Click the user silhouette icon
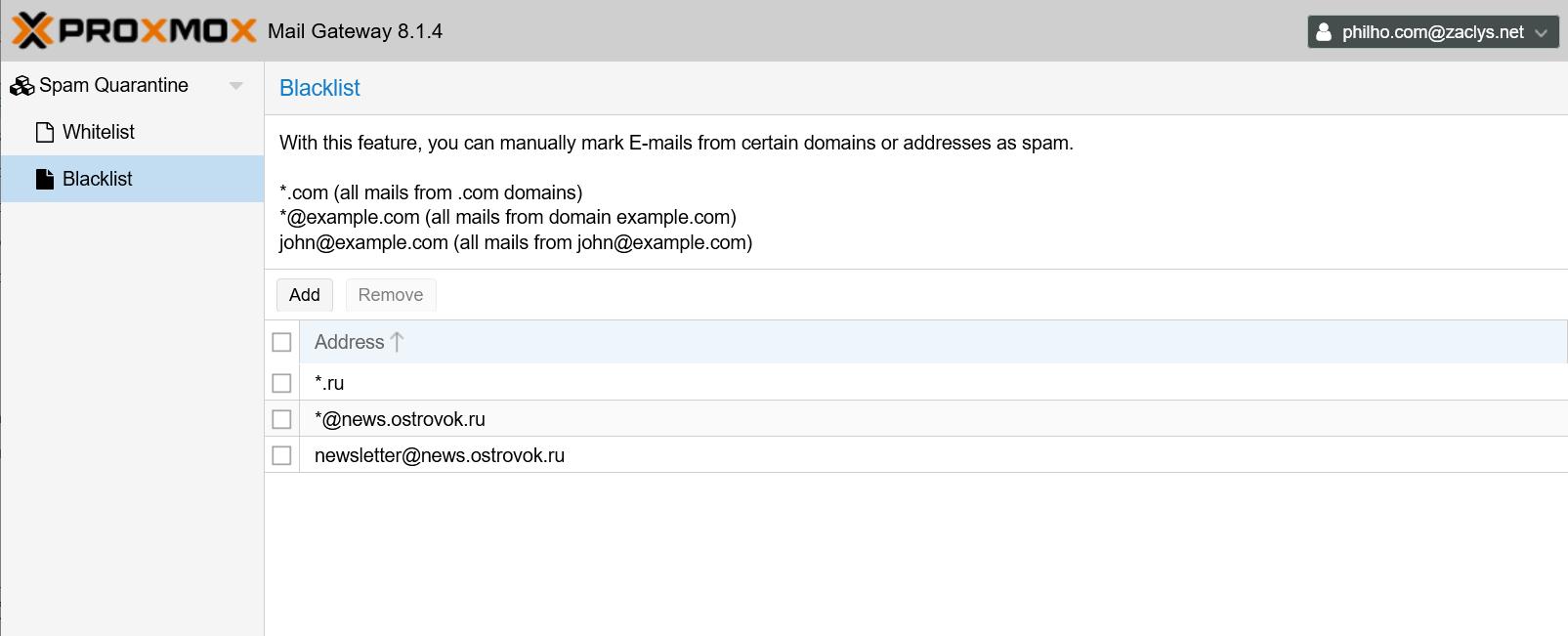Image resolution: width=1568 pixels, height=636 pixels. click(x=1324, y=32)
